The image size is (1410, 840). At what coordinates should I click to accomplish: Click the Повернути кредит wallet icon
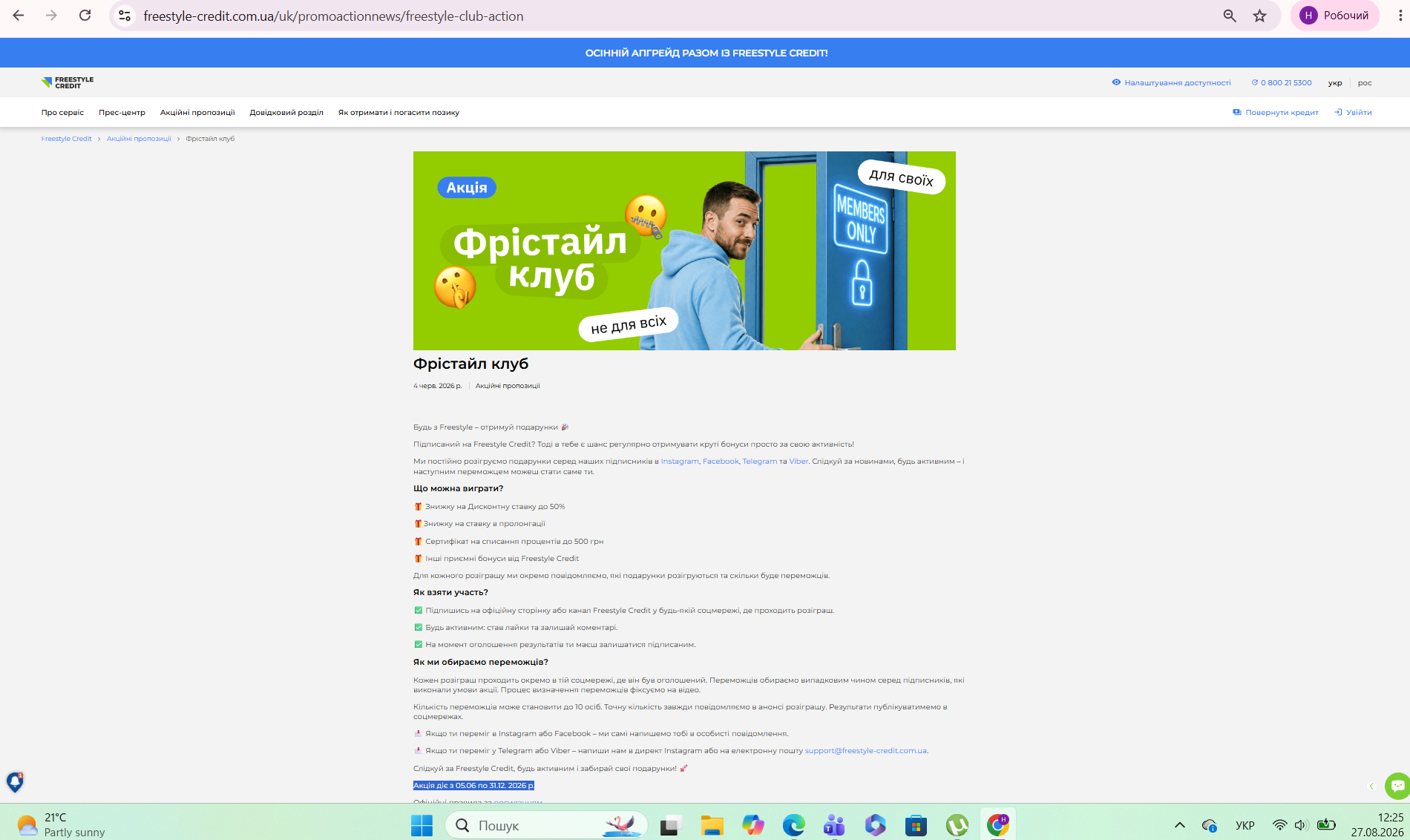click(x=1237, y=112)
